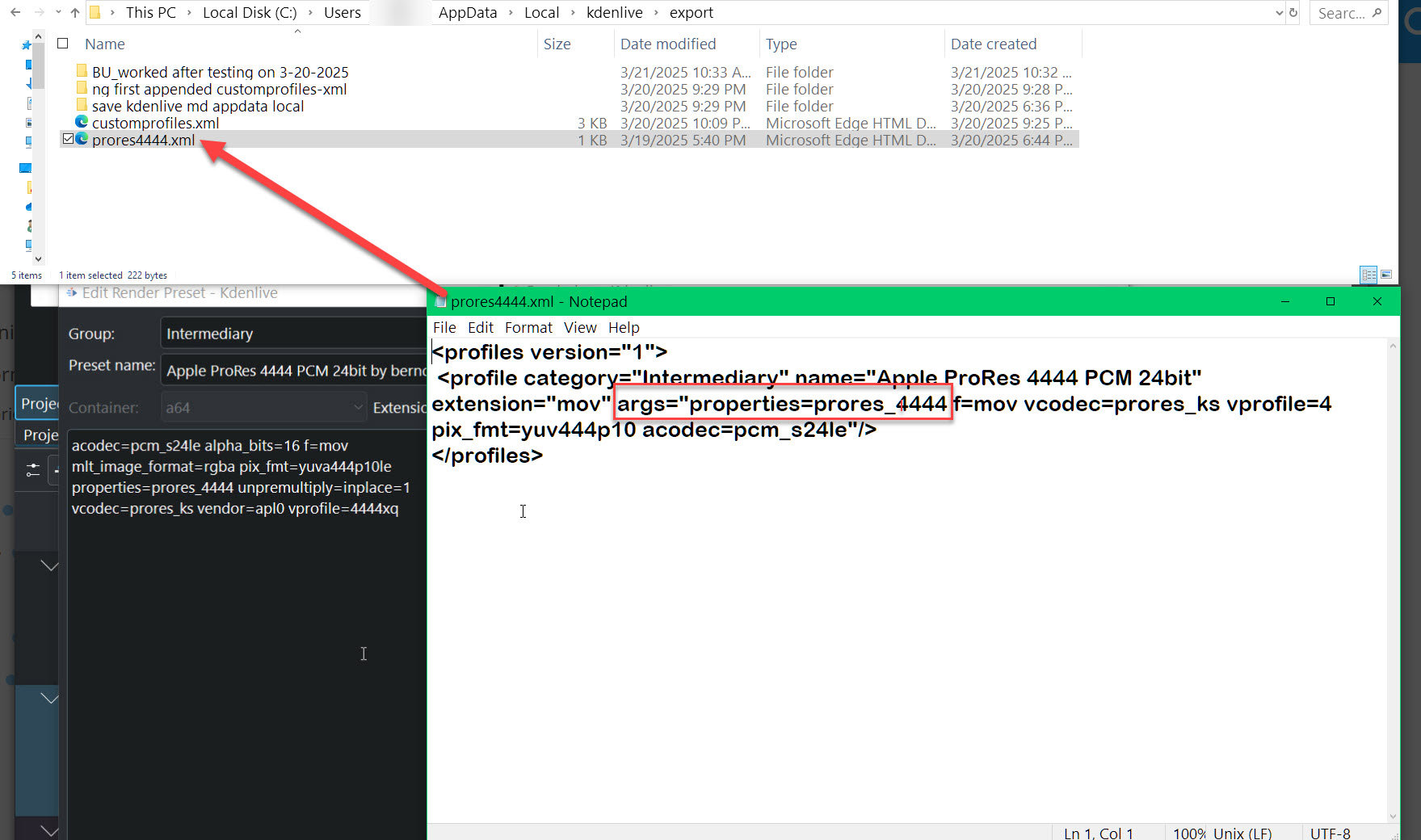The image size is (1421, 840).
Task: Open the Container dropdown showing a64
Action: (263, 408)
